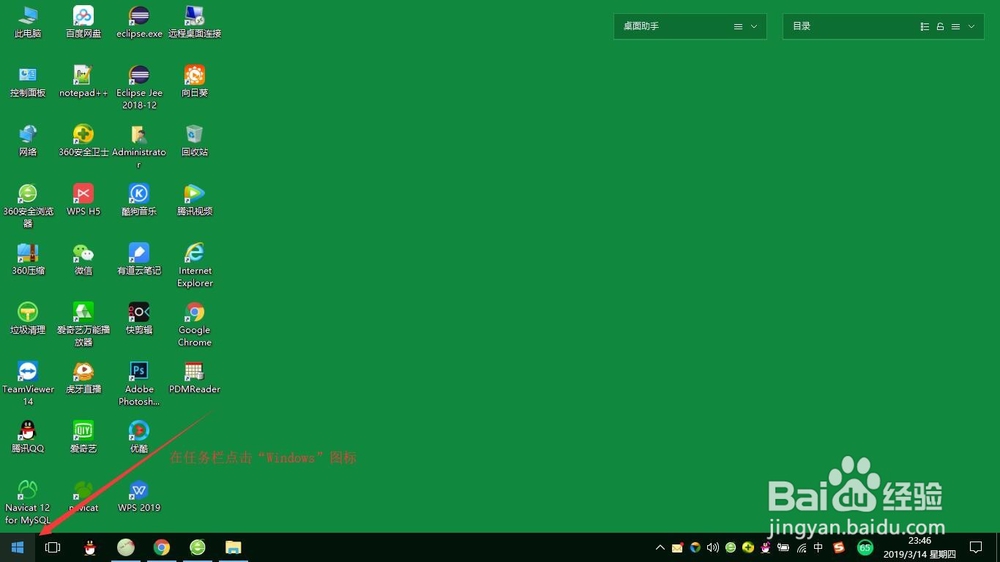This screenshot has height=562, width=1000.
Task: Select the 网络 desktop icon
Action: 27,140
